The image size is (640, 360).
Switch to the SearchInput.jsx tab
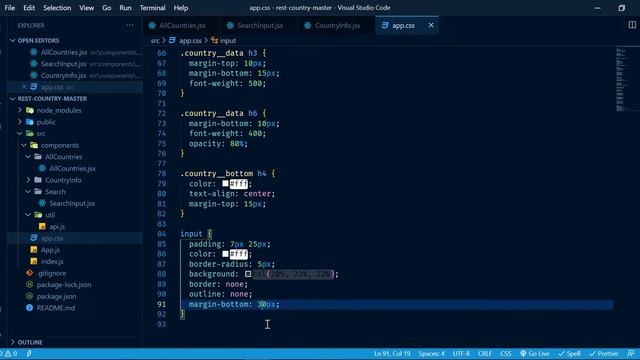(260, 25)
